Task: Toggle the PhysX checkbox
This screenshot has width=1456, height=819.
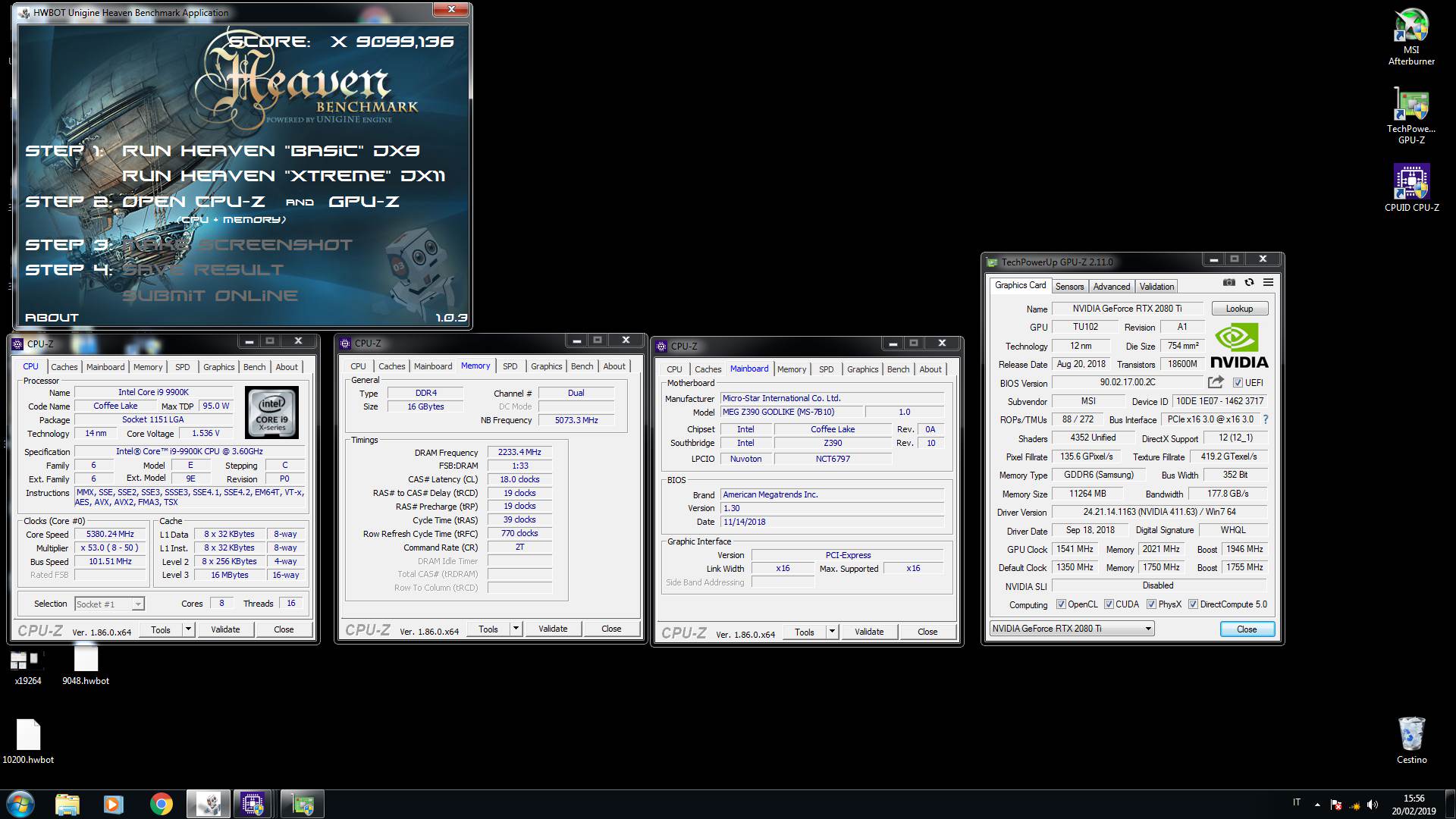Action: pyautogui.click(x=1152, y=604)
